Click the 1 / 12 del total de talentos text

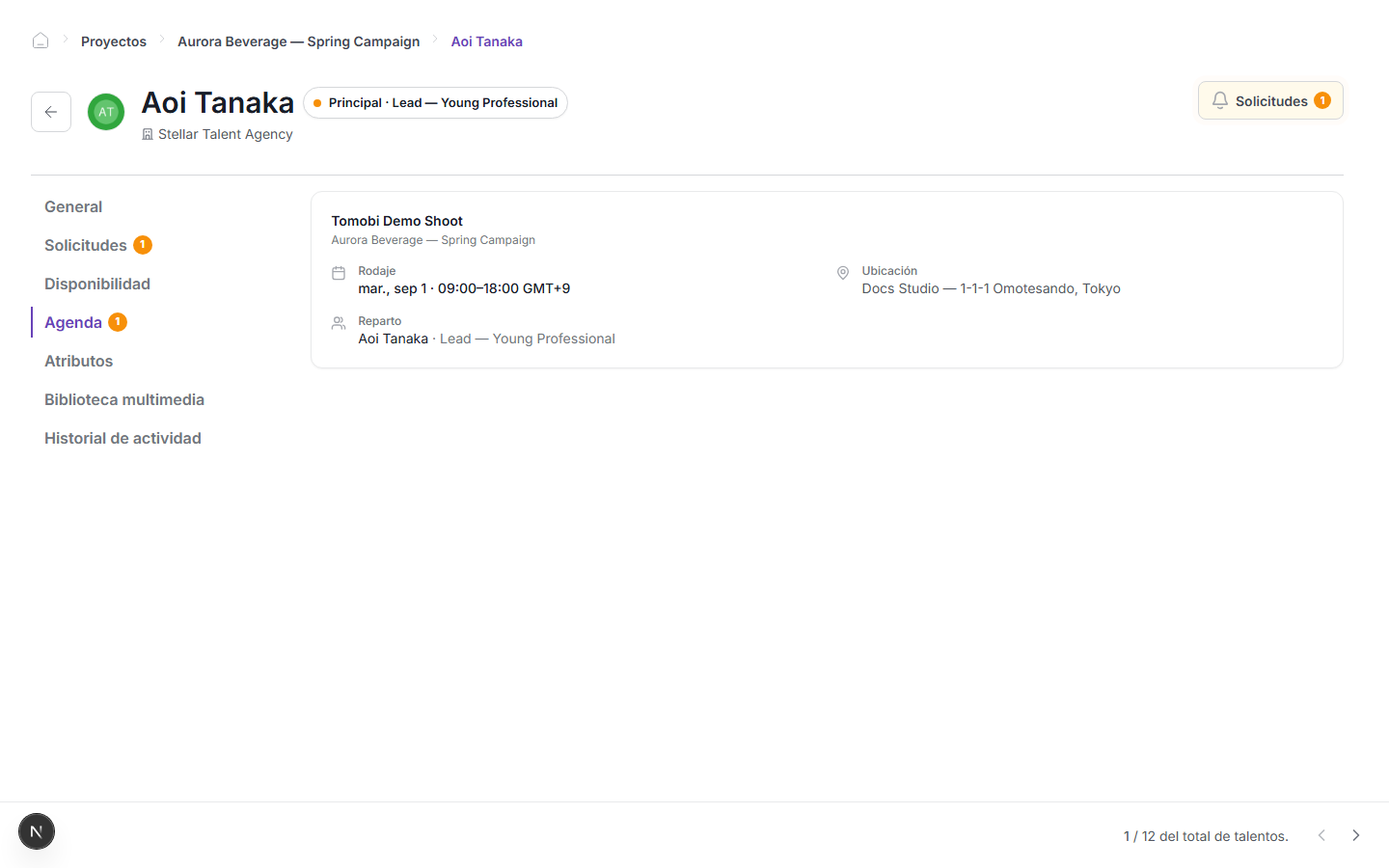tap(1206, 836)
